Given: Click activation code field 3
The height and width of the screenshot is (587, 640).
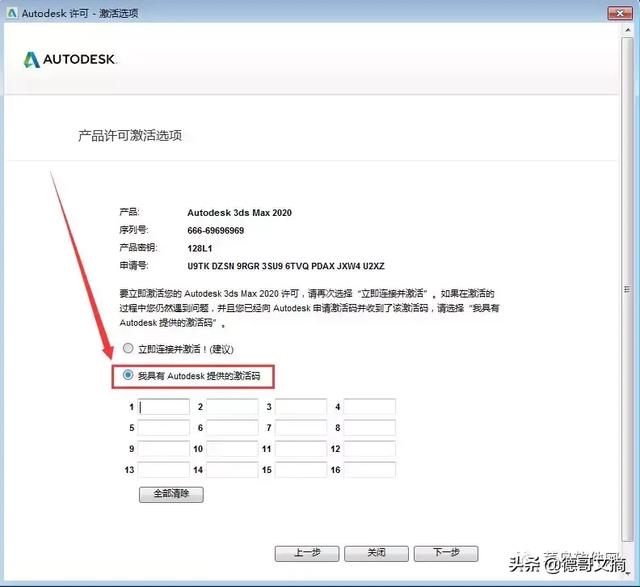Looking at the screenshot, I should pyautogui.click(x=301, y=407).
